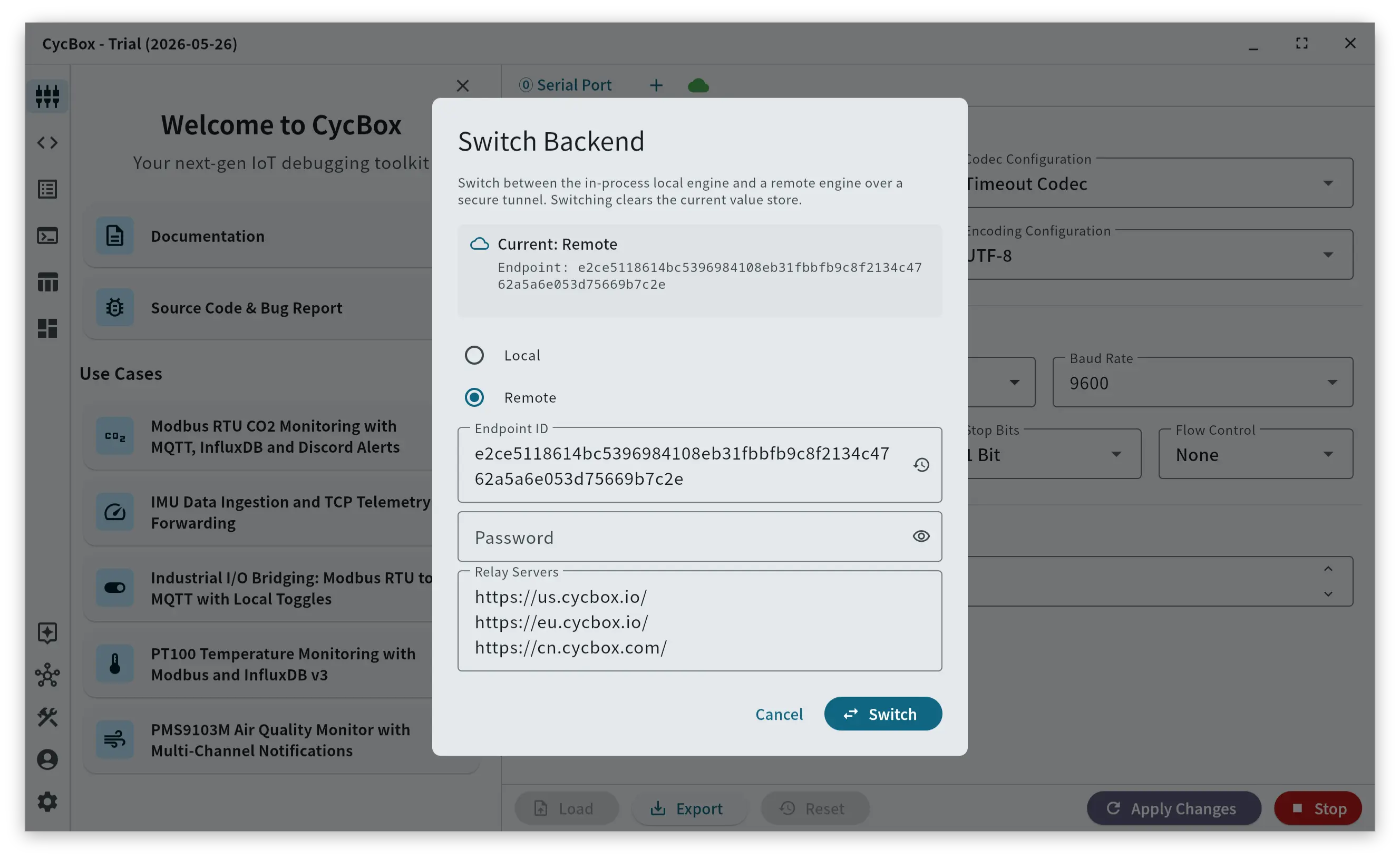Click Cancel in Switch Backend dialog
Image resolution: width=1400 pixels, height=859 pixels.
tap(779, 714)
